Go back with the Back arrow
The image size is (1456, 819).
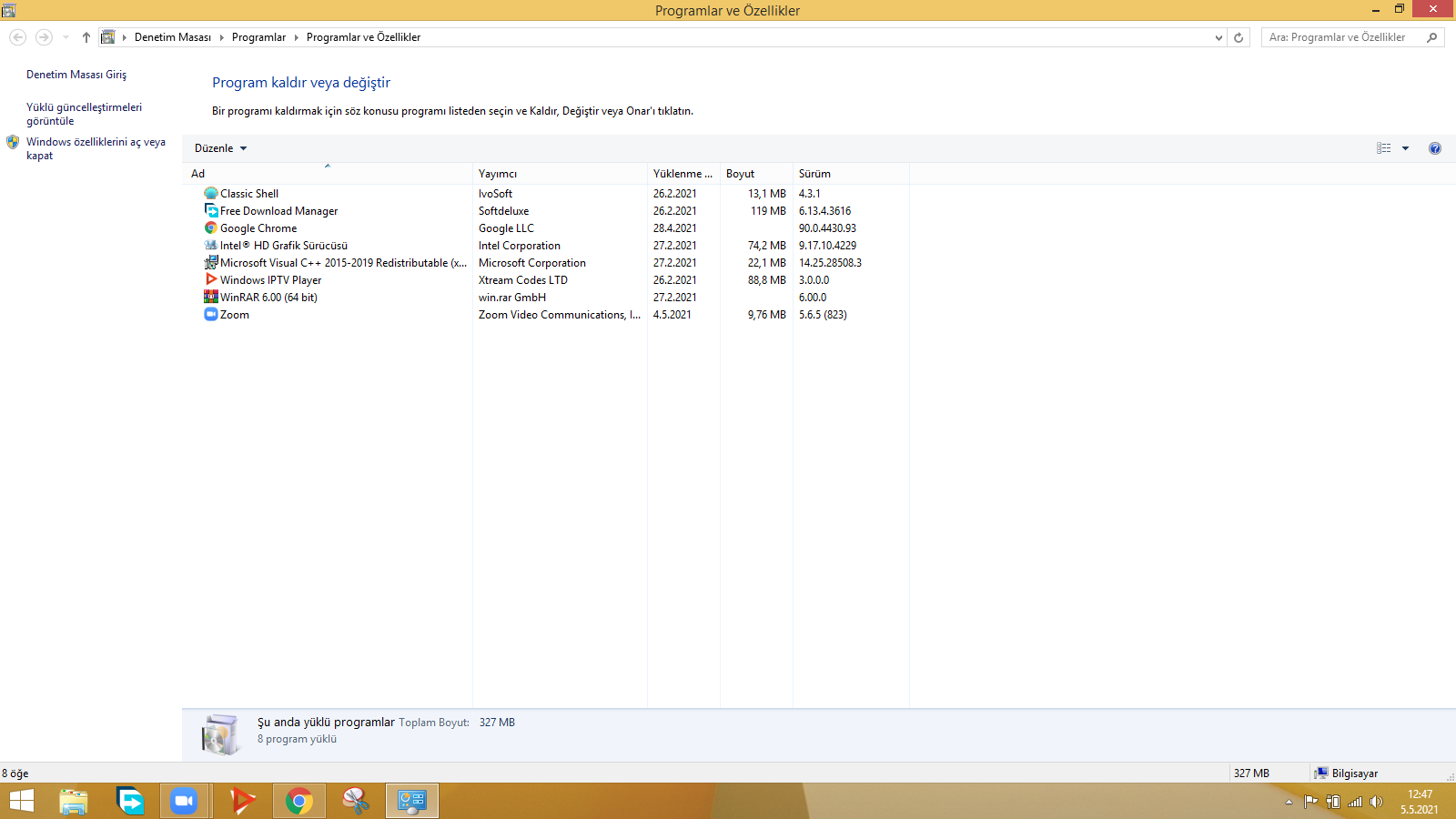pyautogui.click(x=17, y=37)
